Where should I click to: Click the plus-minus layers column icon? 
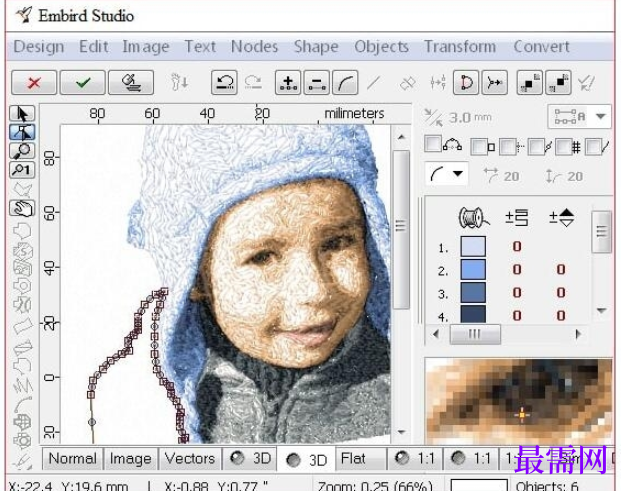[x=517, y=218]
